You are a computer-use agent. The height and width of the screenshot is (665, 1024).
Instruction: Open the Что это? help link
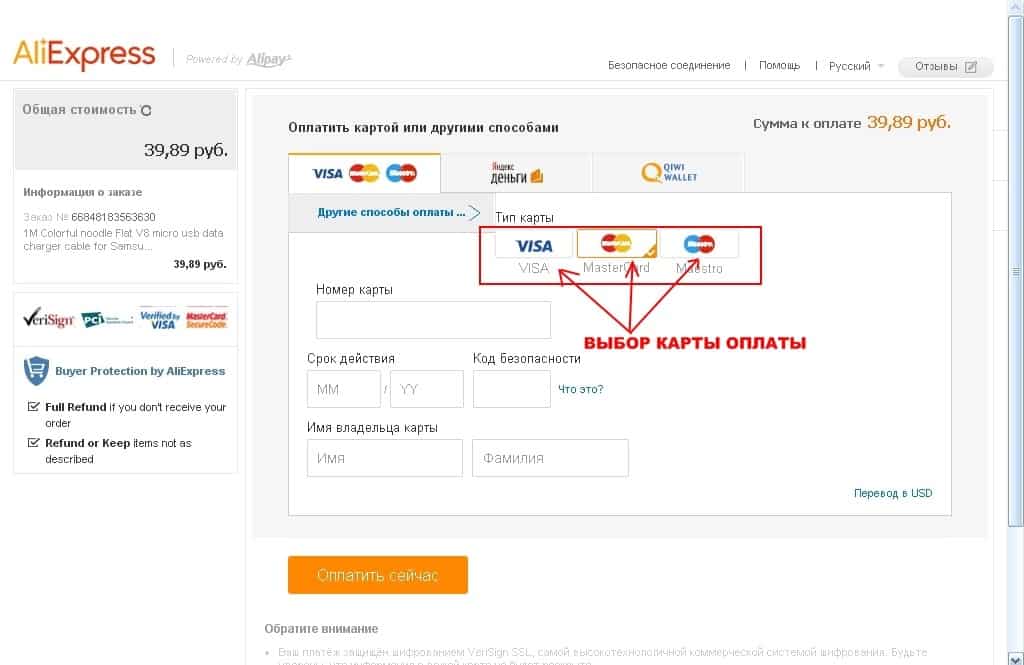pos(580,389)
